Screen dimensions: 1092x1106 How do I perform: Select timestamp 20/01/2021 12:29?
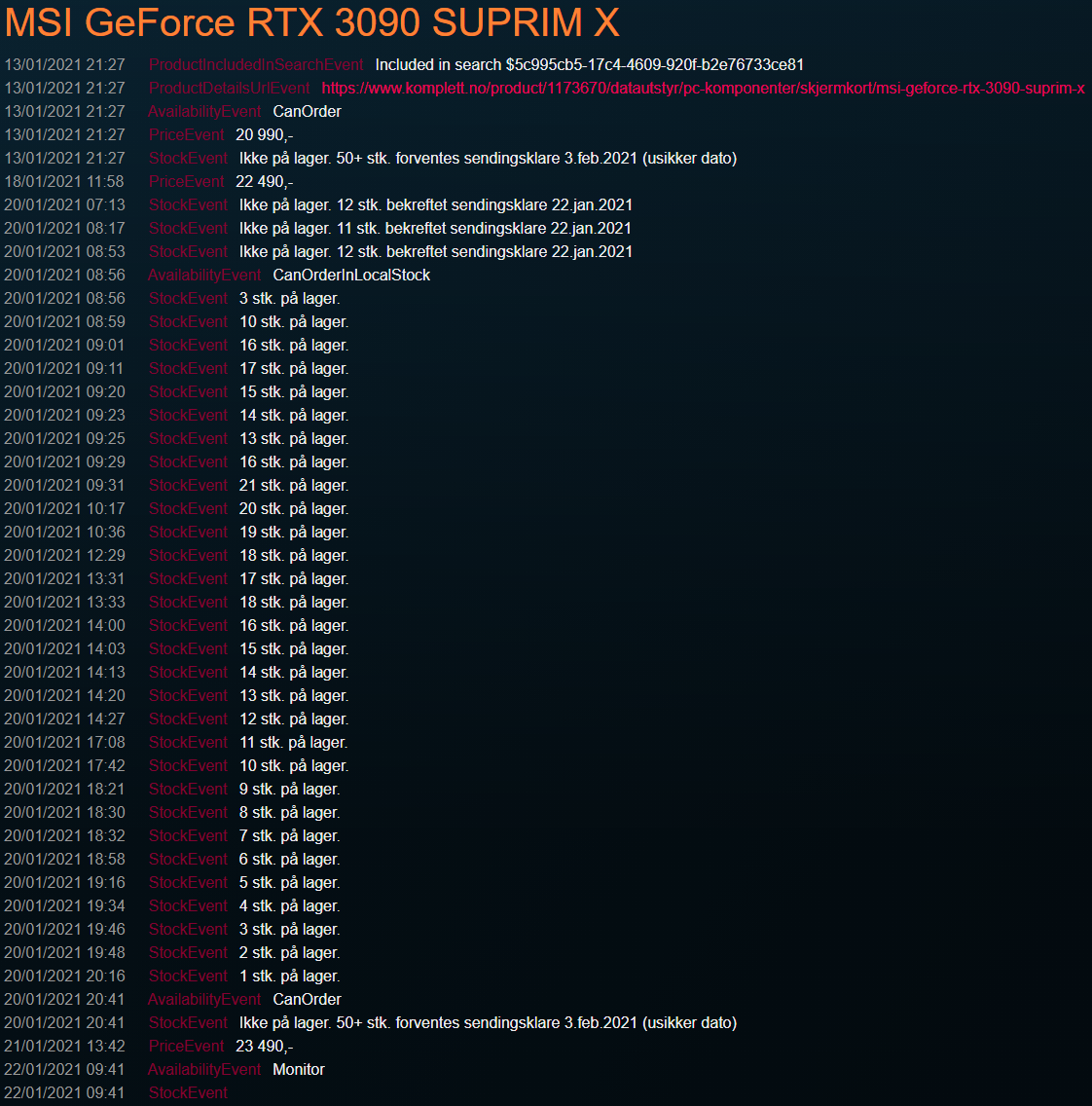pyautogui.click(x=64, y=555)
